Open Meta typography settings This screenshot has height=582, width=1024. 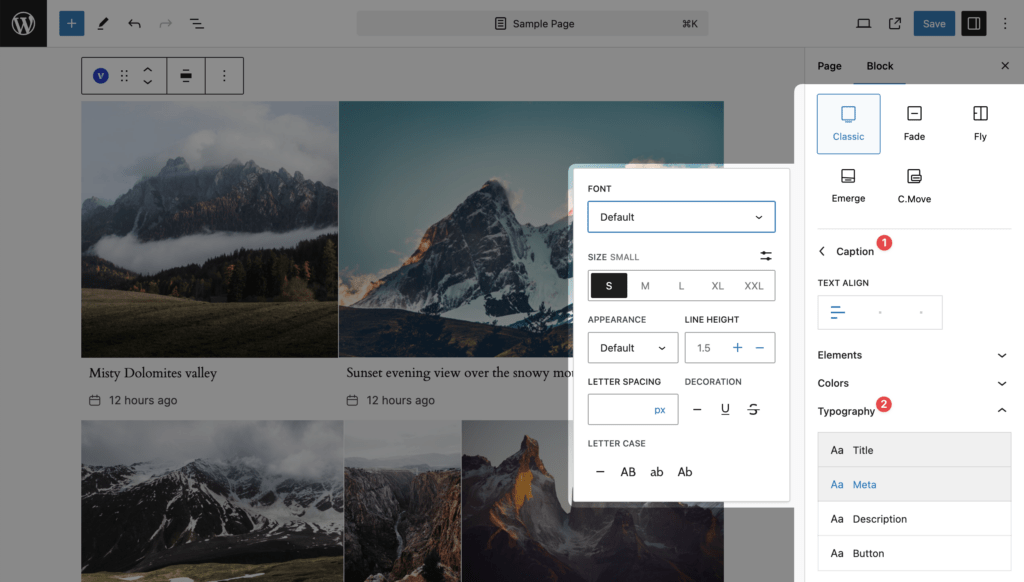click(914, 484)
